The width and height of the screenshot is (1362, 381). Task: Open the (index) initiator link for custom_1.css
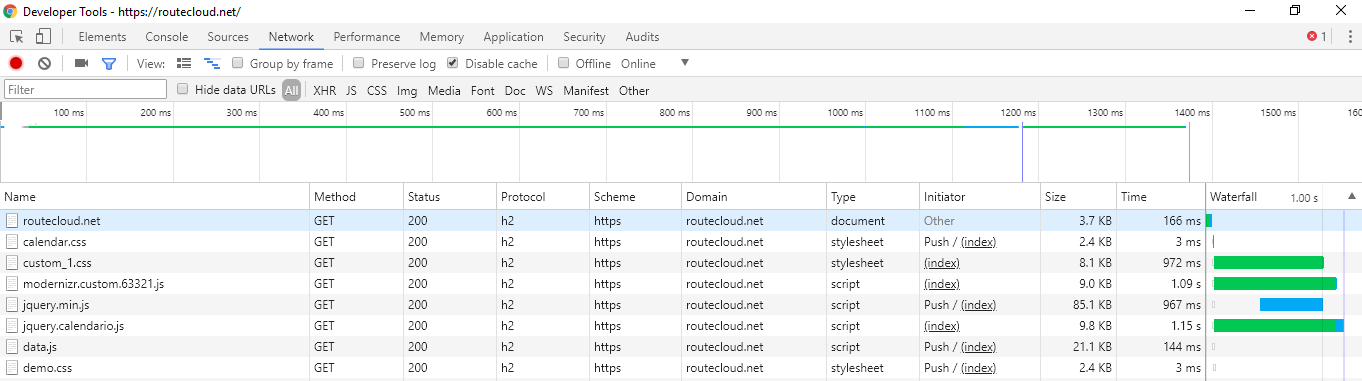942,263
